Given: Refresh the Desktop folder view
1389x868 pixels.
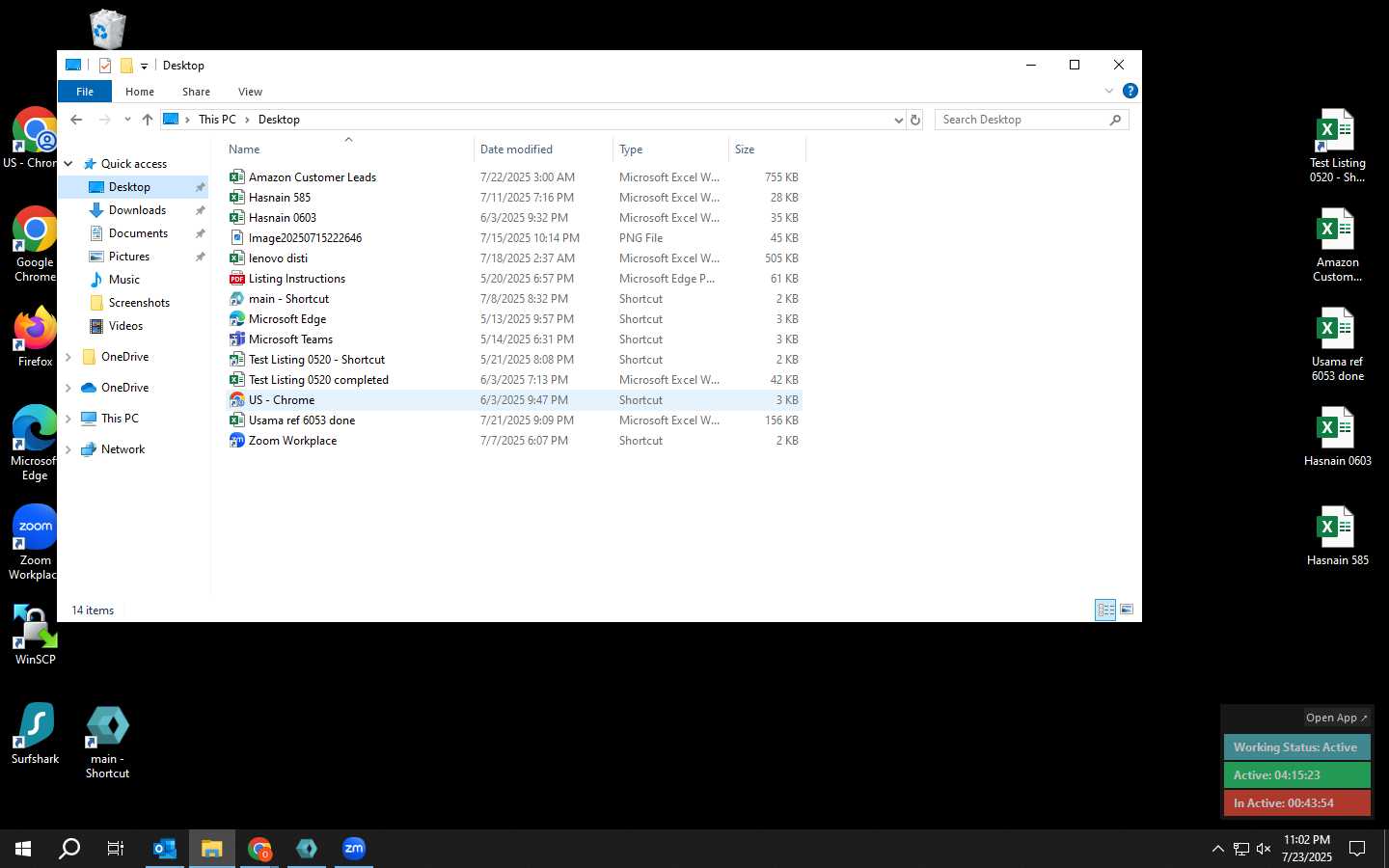Looking at the screenshot, I should pos(915,120).
